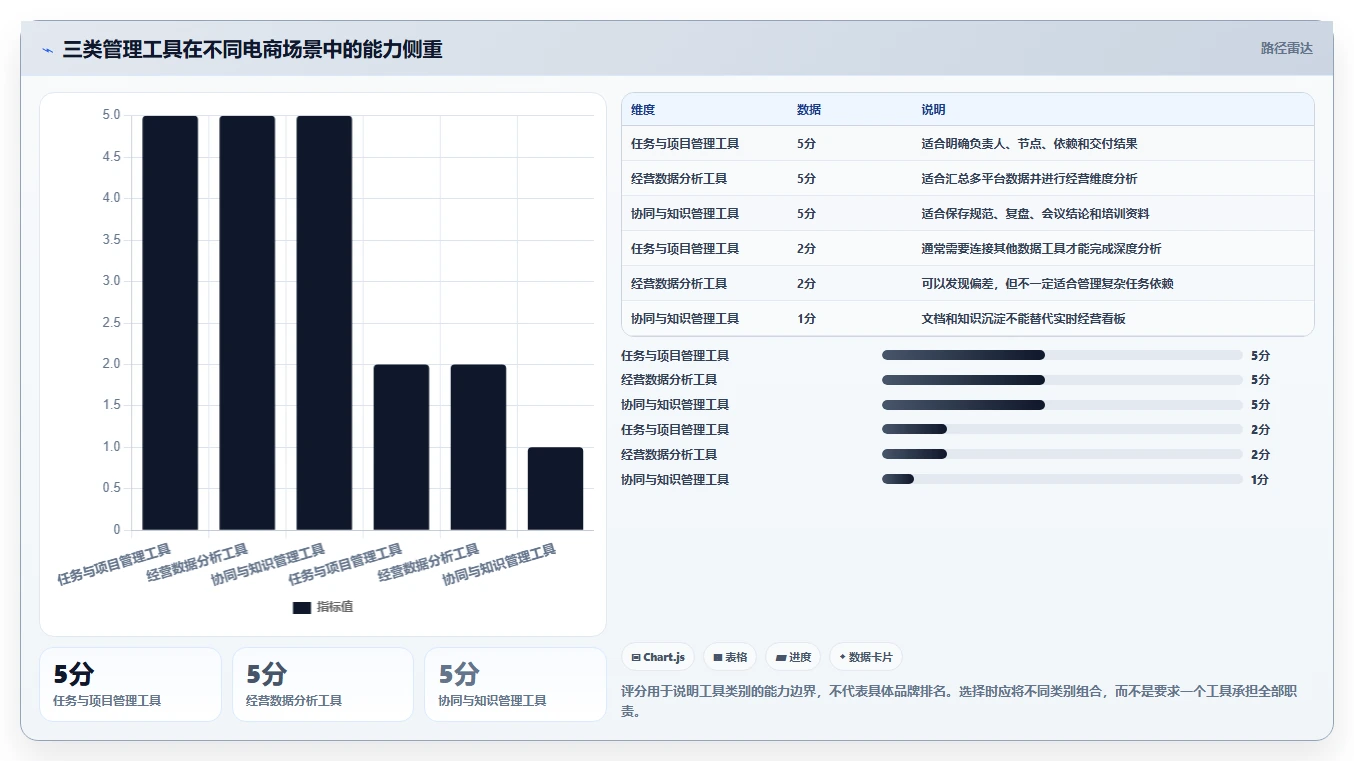
Task: Click the 4.5 tick on the chart y-axis
Action: click(111, 157)
